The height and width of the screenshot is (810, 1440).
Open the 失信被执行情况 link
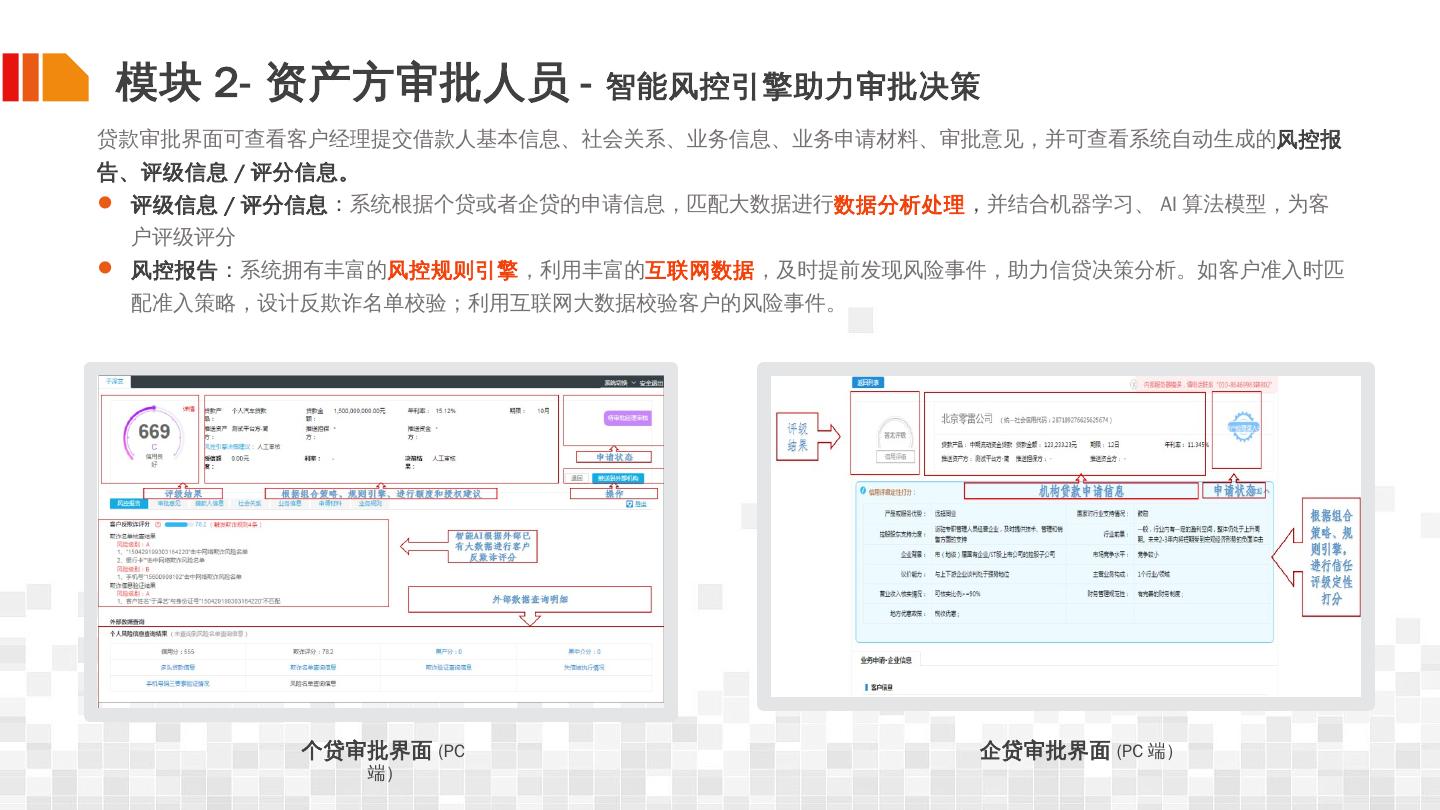(x=584, y=667)
